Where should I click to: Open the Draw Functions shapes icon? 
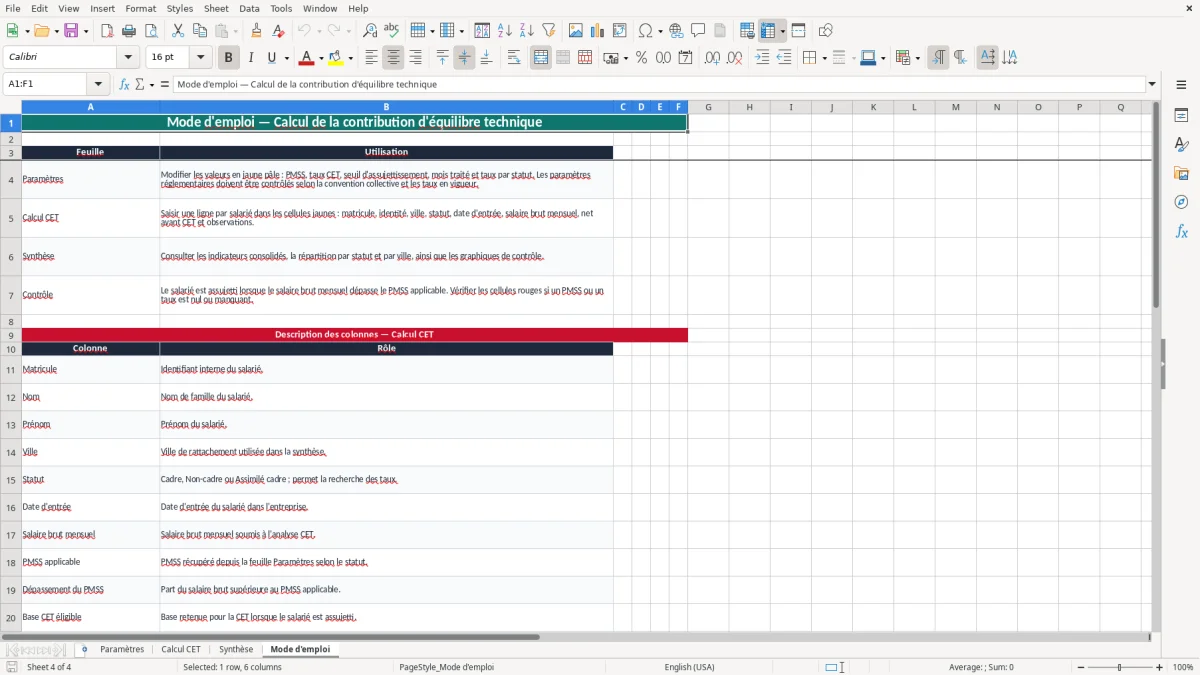click(x=826, y=31)
